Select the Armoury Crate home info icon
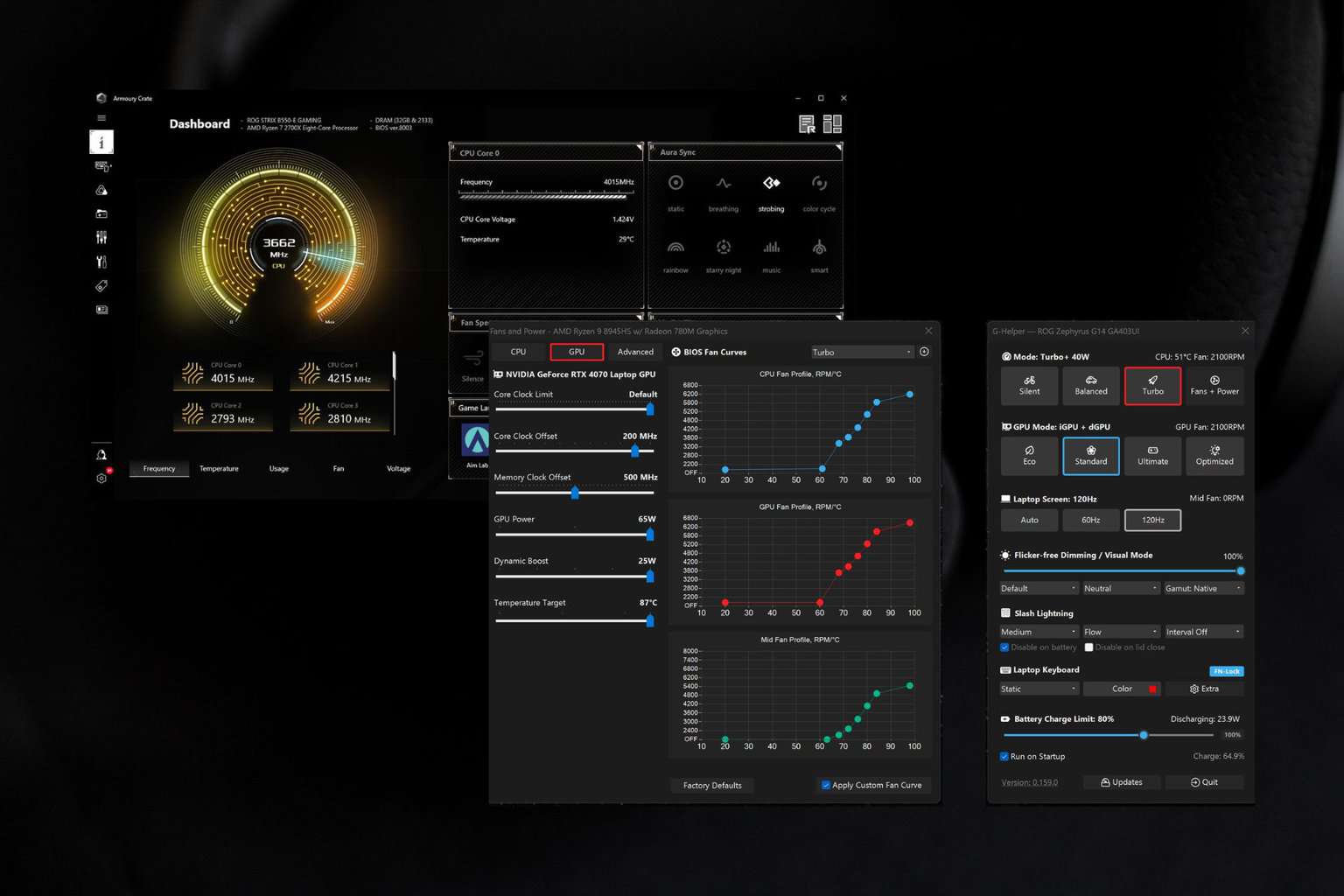Image resolution: width=1344 pixels, height=896 pixels. point(101,142)
